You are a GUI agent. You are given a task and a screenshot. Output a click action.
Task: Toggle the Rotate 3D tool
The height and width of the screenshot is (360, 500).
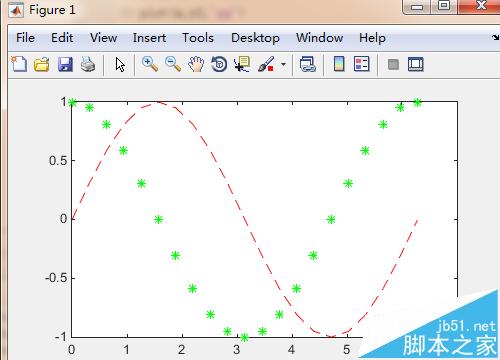click(x=219, y=64)
